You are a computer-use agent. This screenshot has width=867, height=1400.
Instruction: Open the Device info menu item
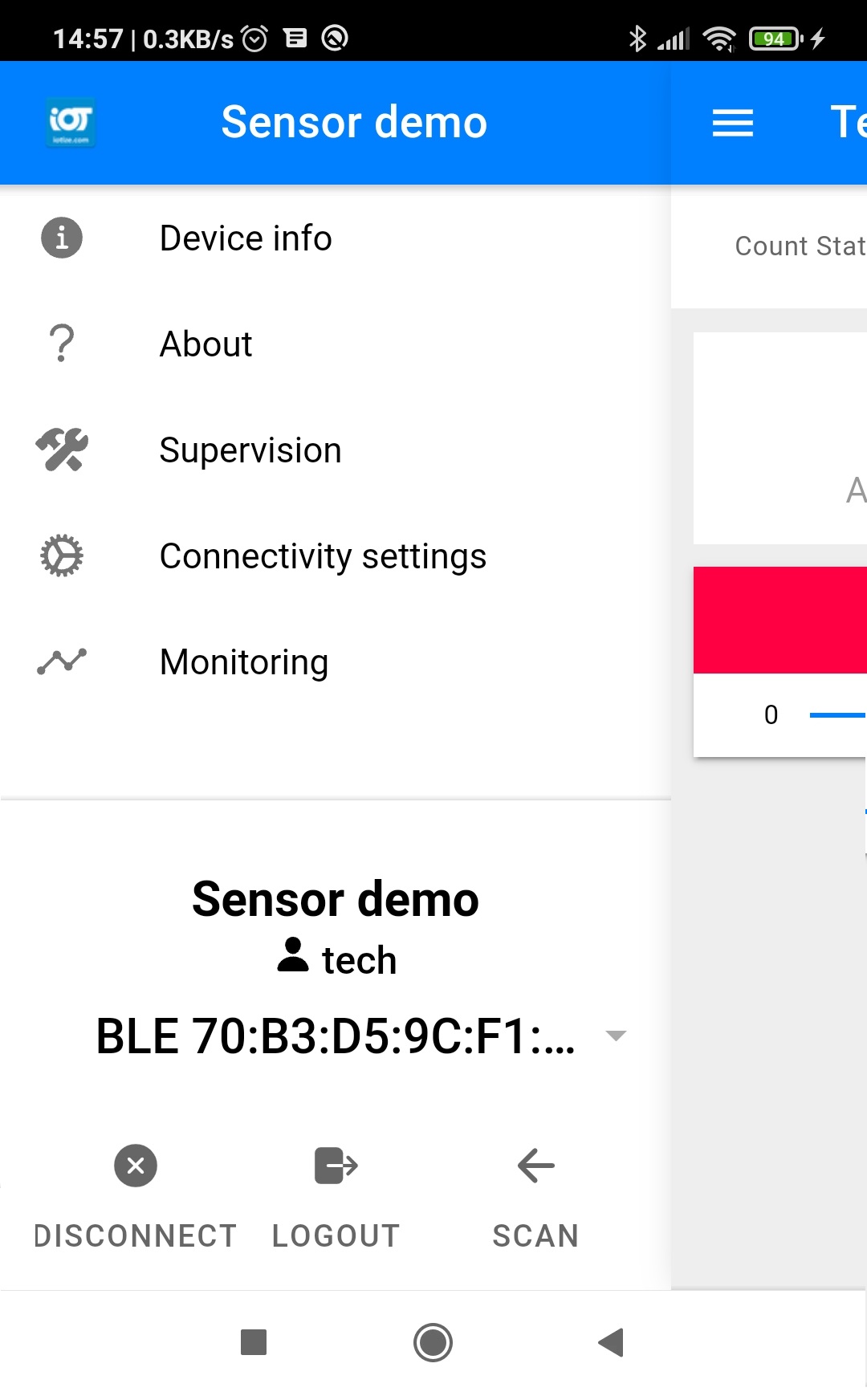click(336, 238)
